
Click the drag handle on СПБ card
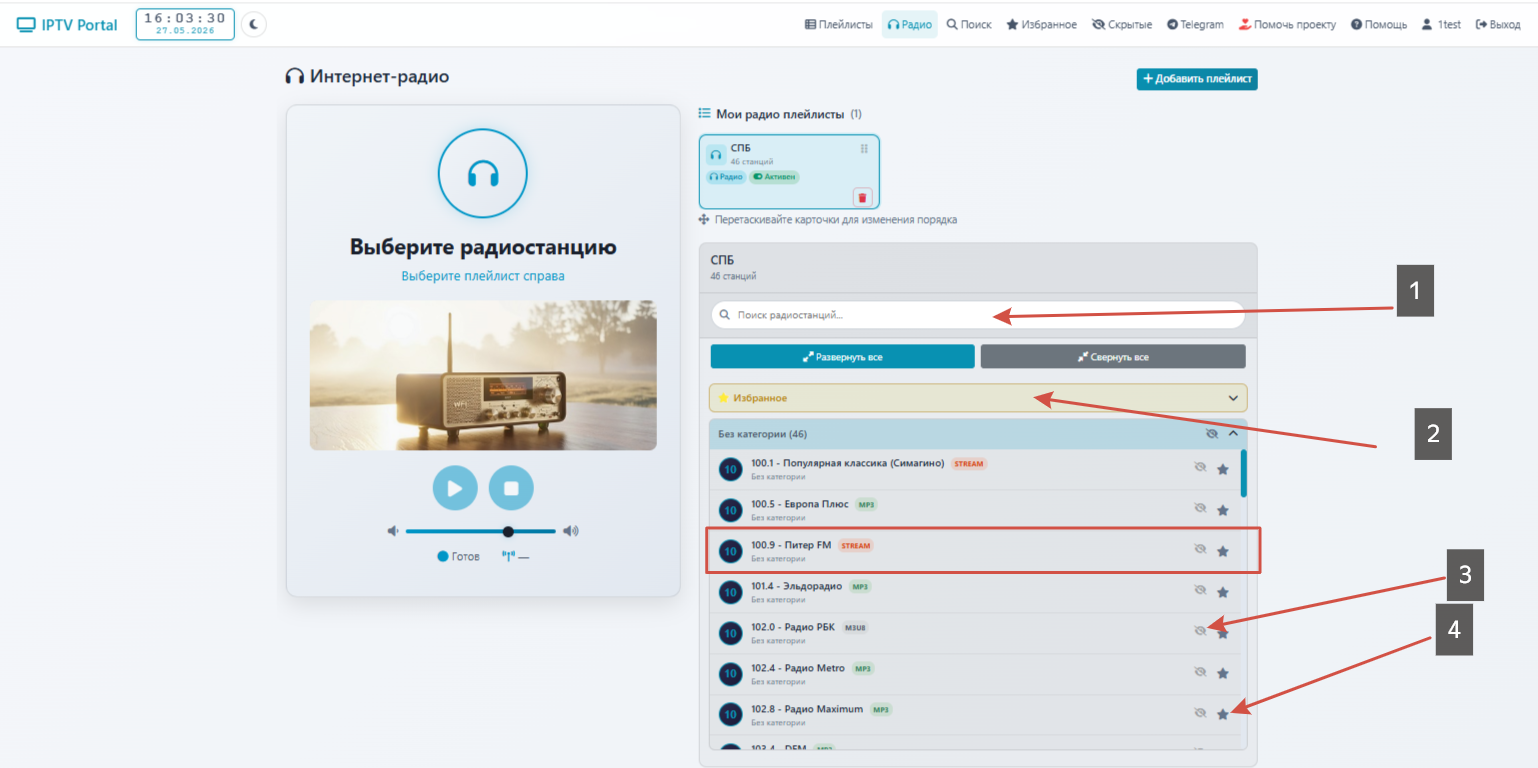pyautogui.click(x=864, y=149)
